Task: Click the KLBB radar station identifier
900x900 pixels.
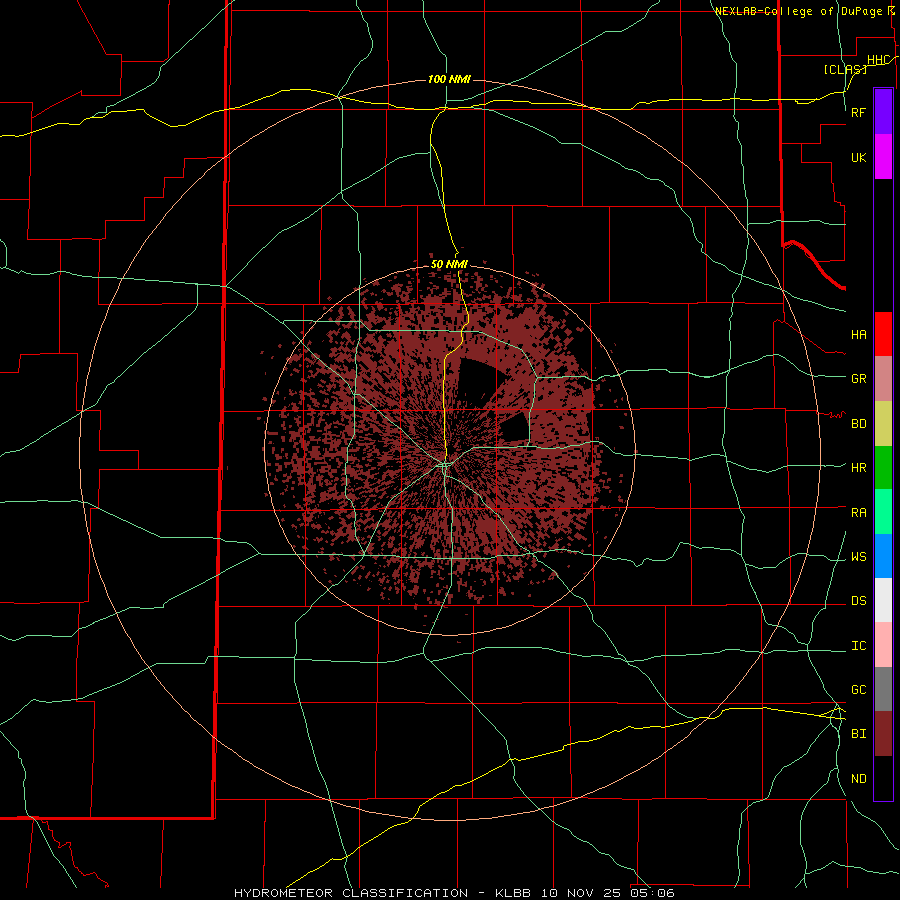Action: [514, 893]
